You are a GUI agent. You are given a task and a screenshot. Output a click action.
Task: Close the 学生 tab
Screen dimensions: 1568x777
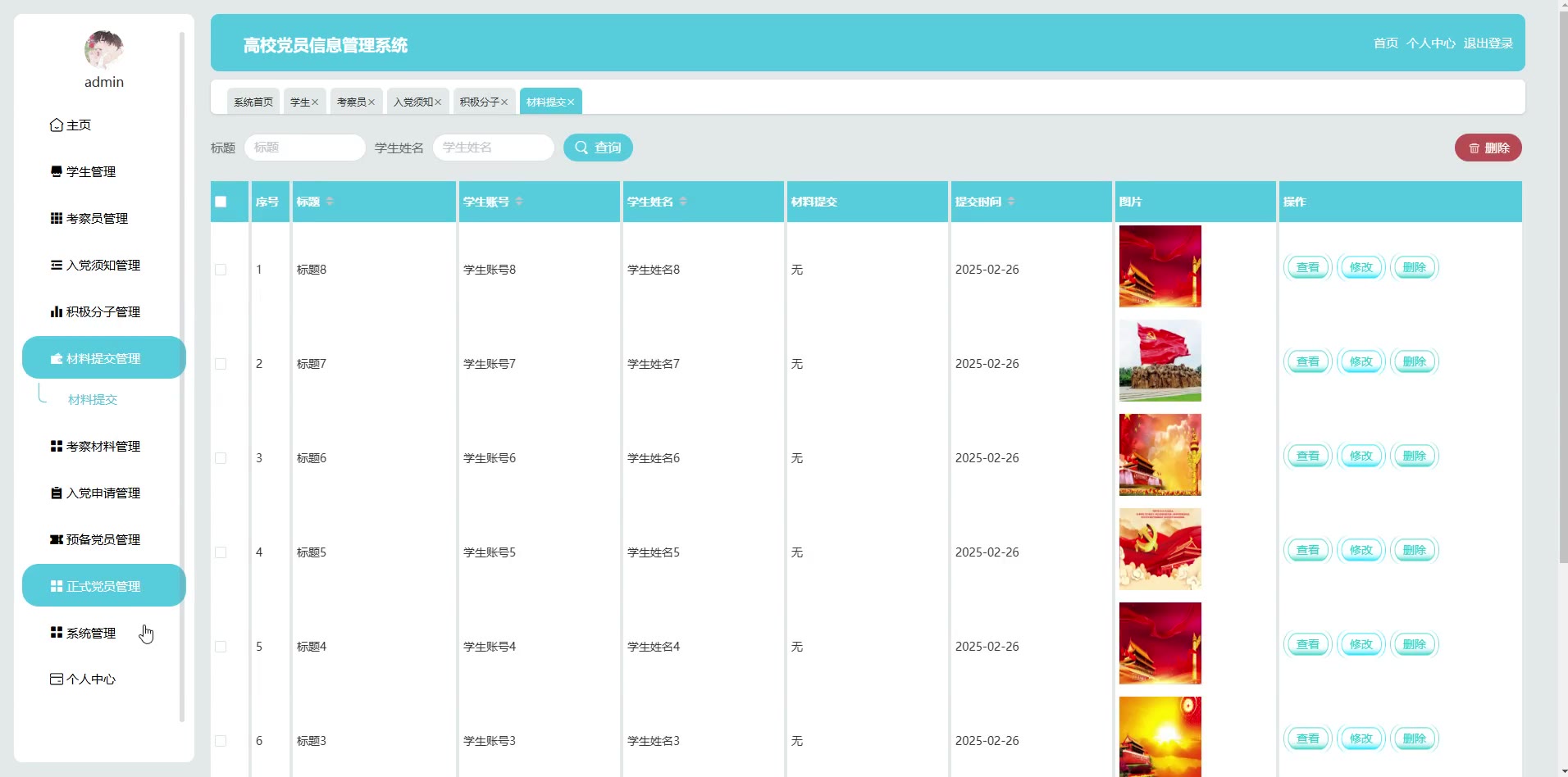pyautogui.click(x=315, y=102)
